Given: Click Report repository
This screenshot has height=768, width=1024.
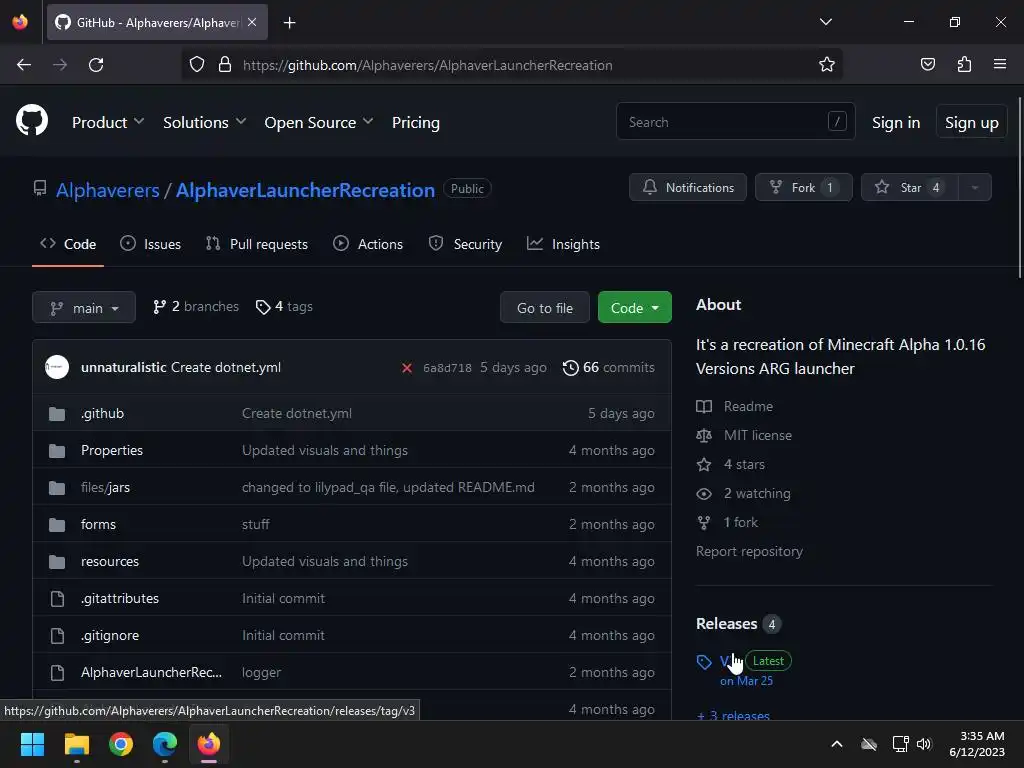Looking at the screenshot, I should click(749, 551).
